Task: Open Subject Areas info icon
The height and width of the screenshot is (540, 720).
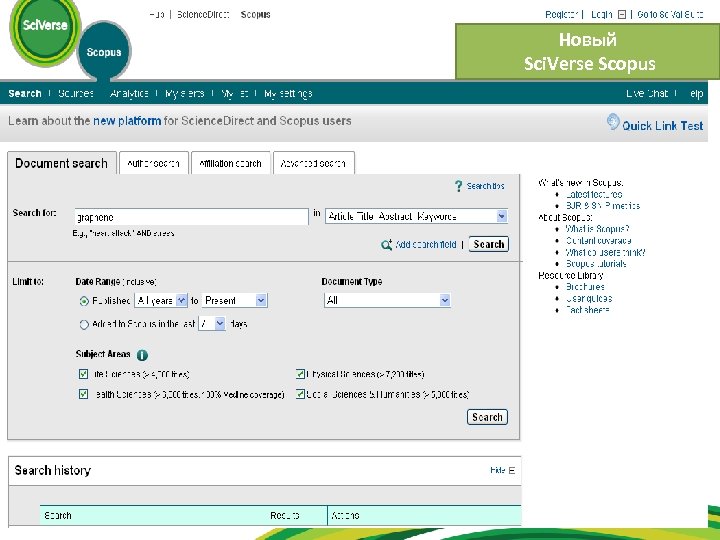Action: [x=142, y=355]
